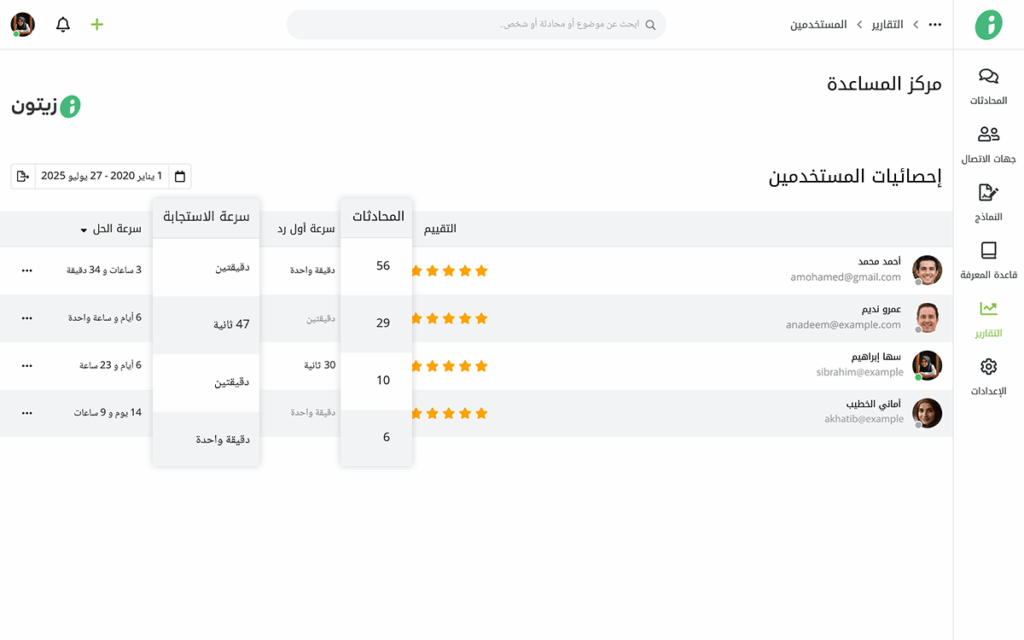Click response speed 47 ثانية
This screenshot has height=640, width=1024.
coord(231,324)
